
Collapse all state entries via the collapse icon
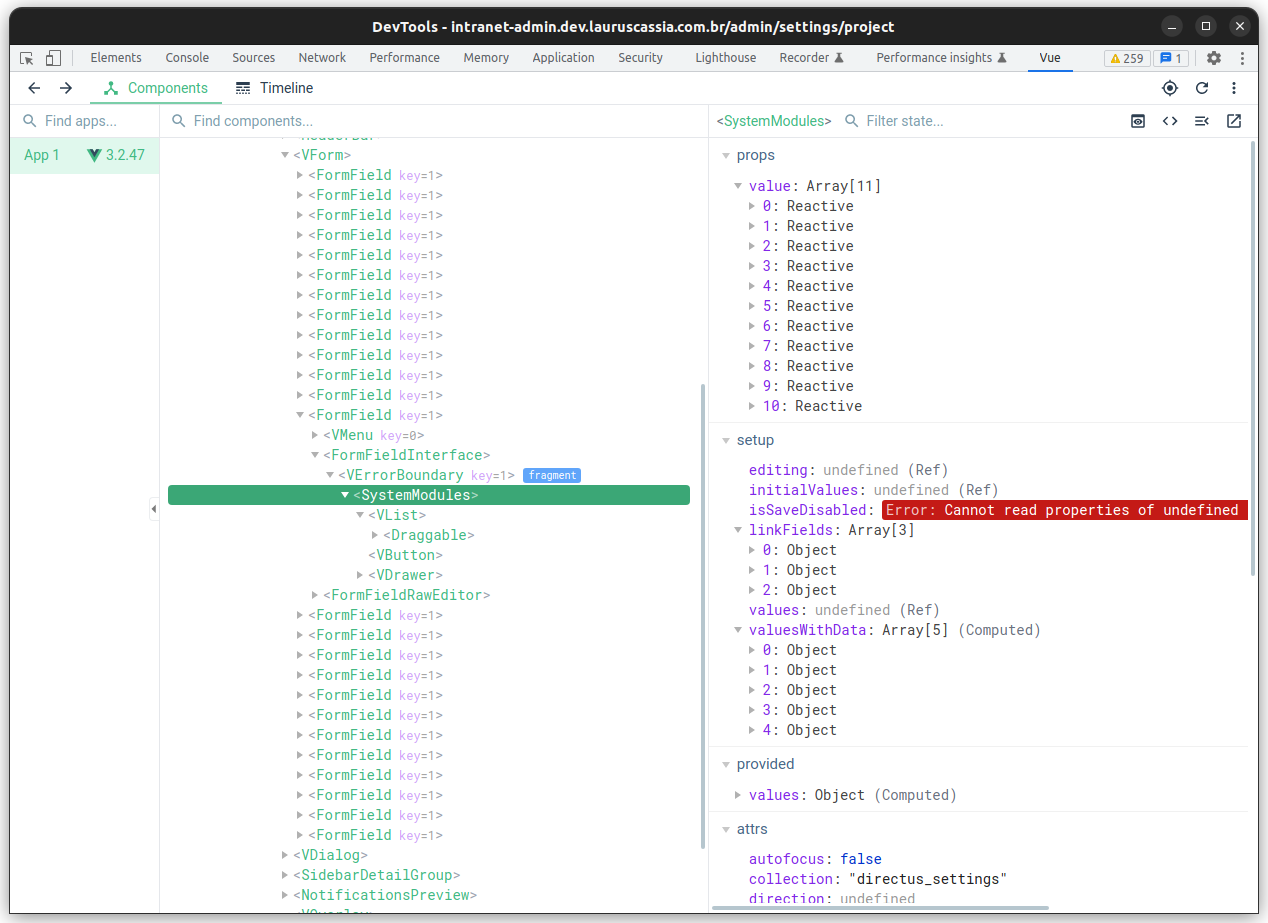[1202, 121]
